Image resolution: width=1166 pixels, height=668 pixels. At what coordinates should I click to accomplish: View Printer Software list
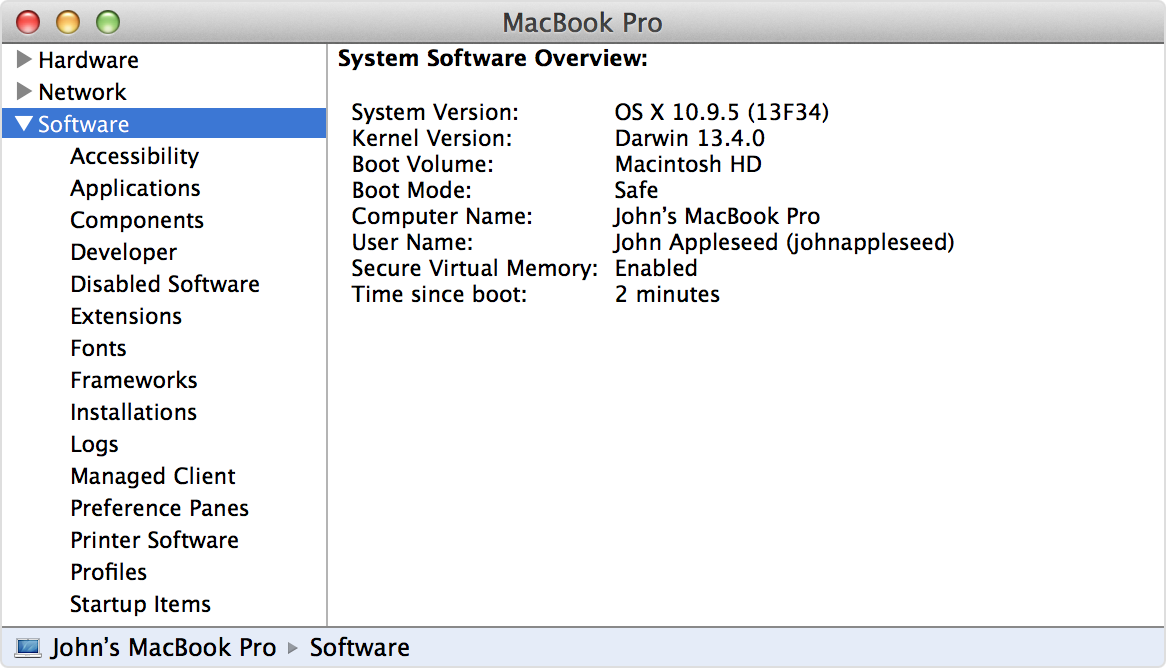[x=154, y=540]
